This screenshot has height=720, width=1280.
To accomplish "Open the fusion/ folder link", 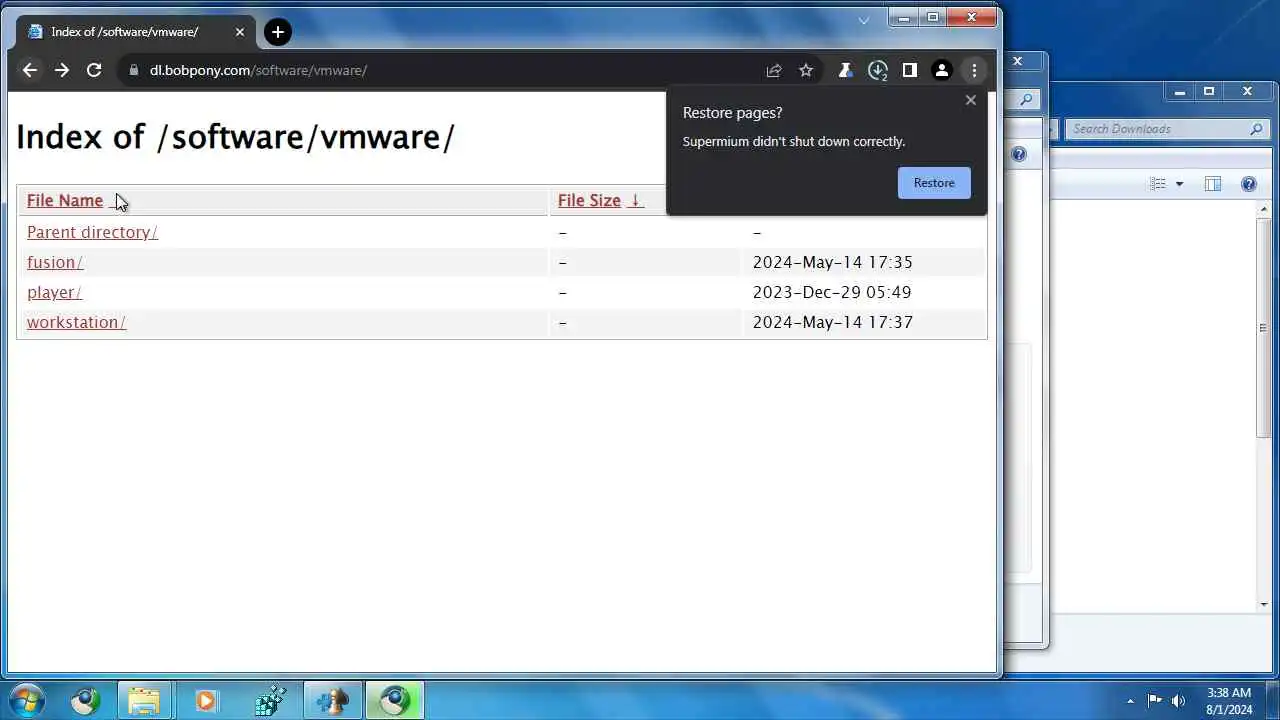I will (x=55, y=262).
